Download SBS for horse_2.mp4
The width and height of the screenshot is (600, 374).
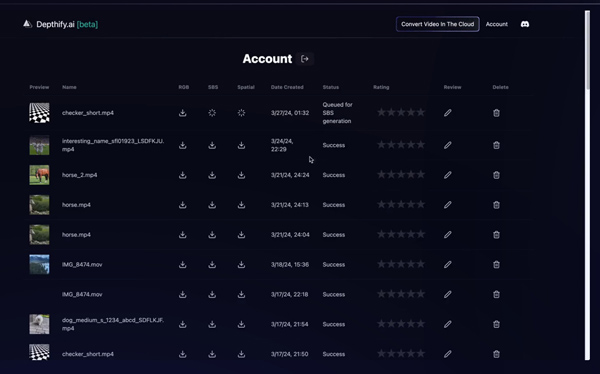212,175
